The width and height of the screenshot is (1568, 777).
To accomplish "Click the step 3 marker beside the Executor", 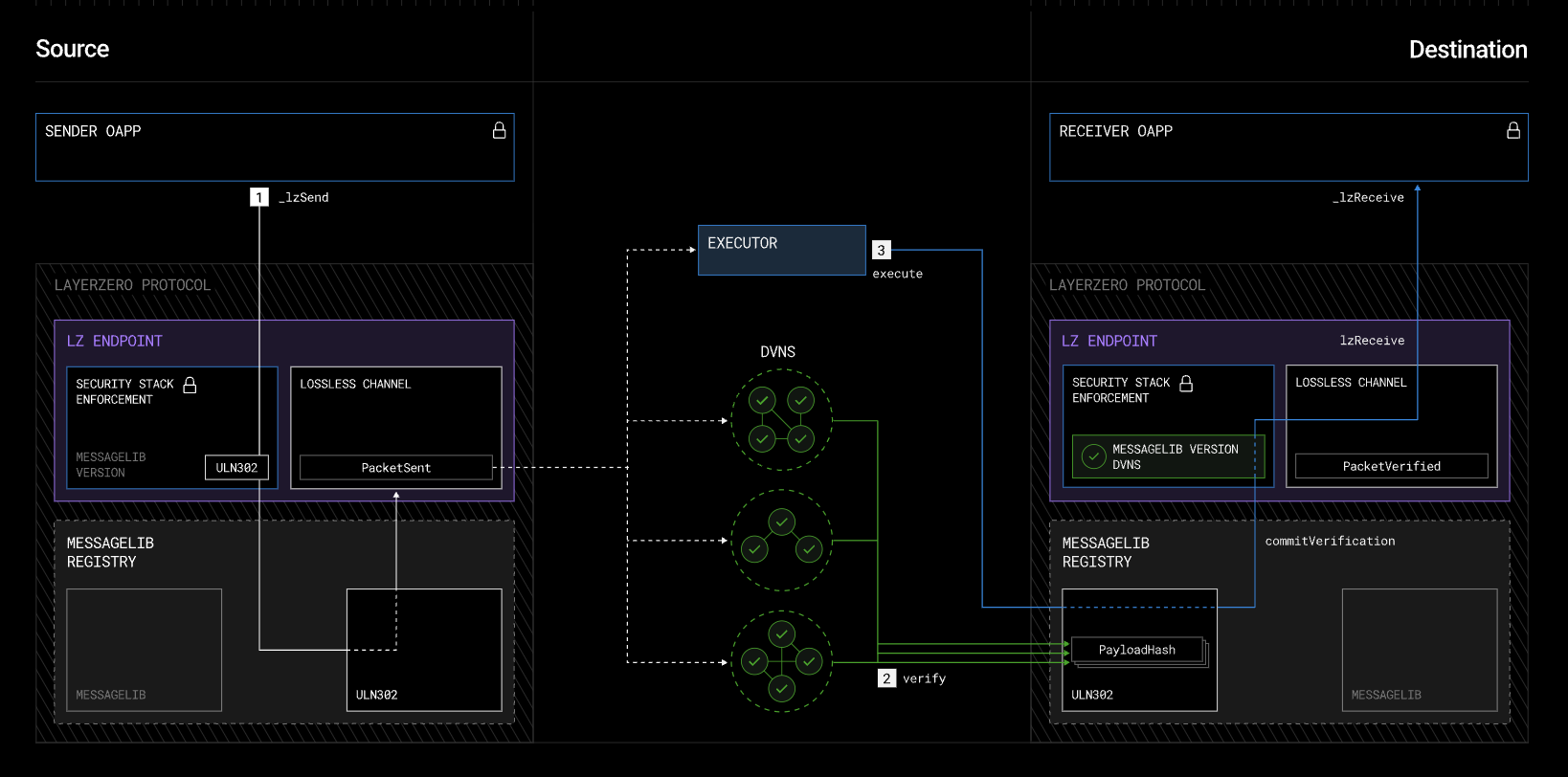I will coord(882,250).
